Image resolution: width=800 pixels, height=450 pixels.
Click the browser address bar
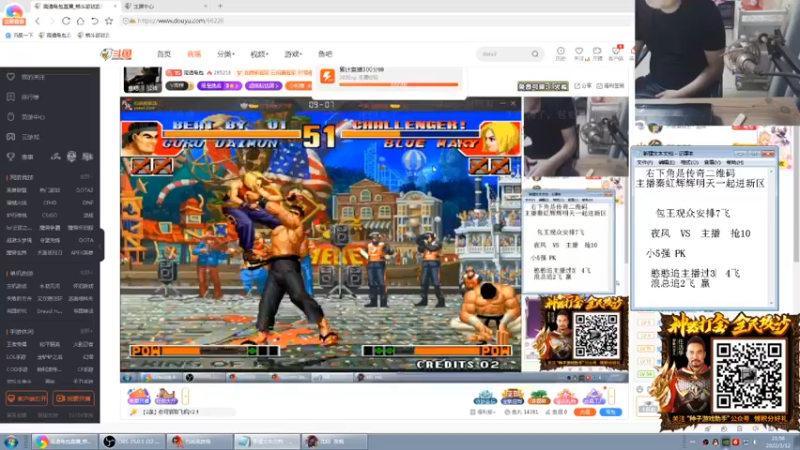pos(375,21)
